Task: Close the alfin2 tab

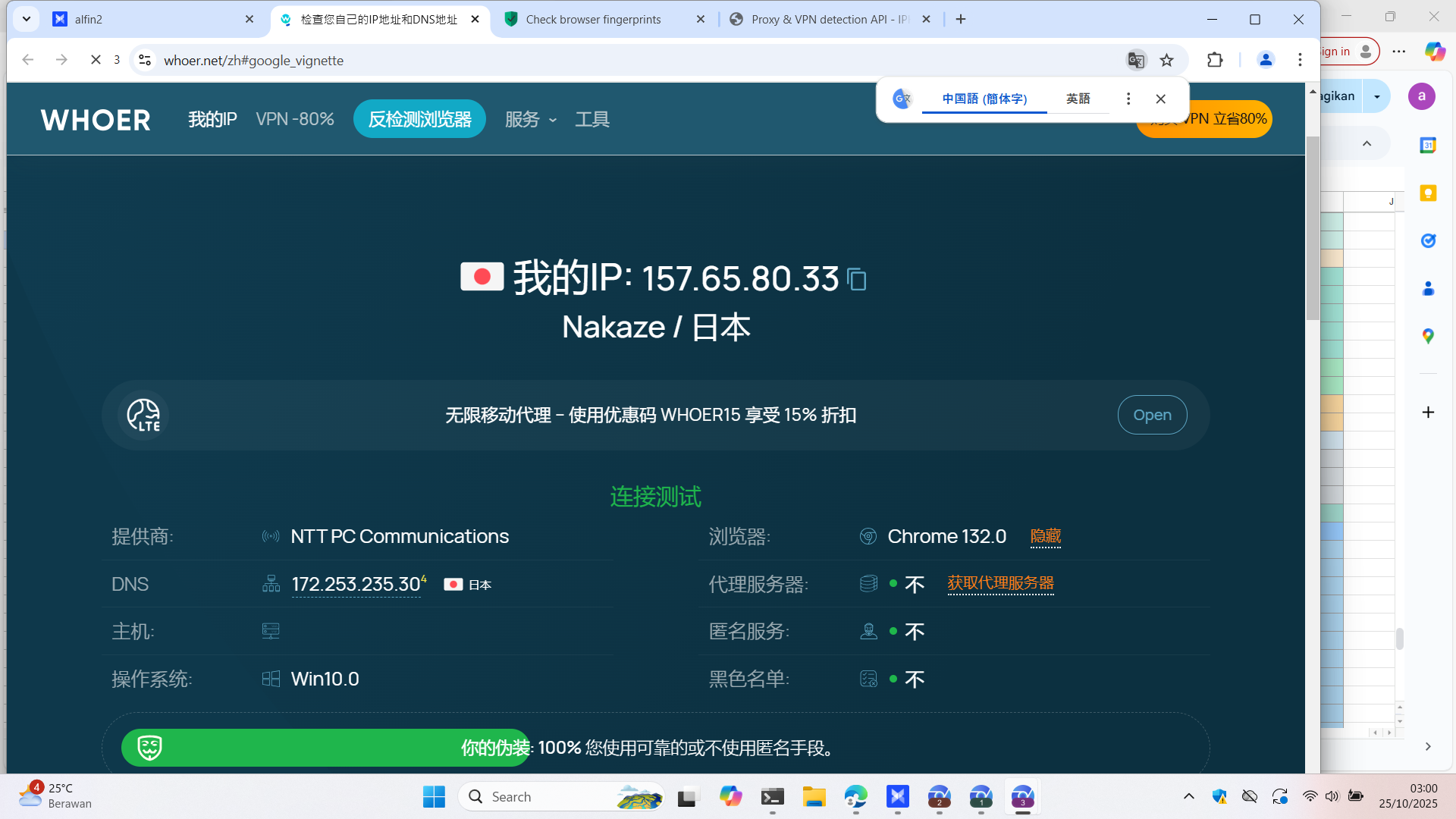Action: pyautogui.click(x=249, y=19)
